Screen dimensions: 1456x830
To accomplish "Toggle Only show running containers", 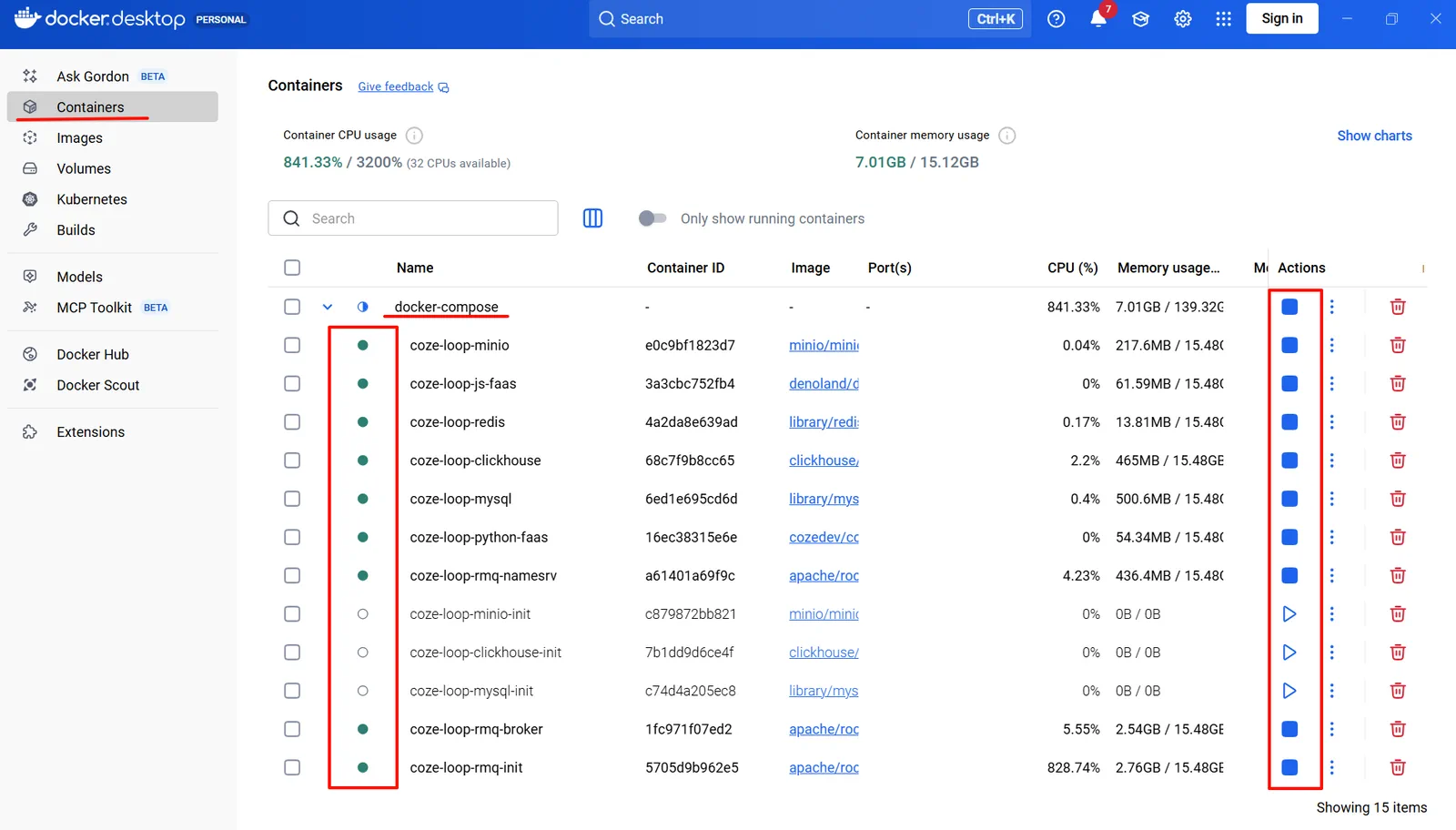I will [652, 218].
